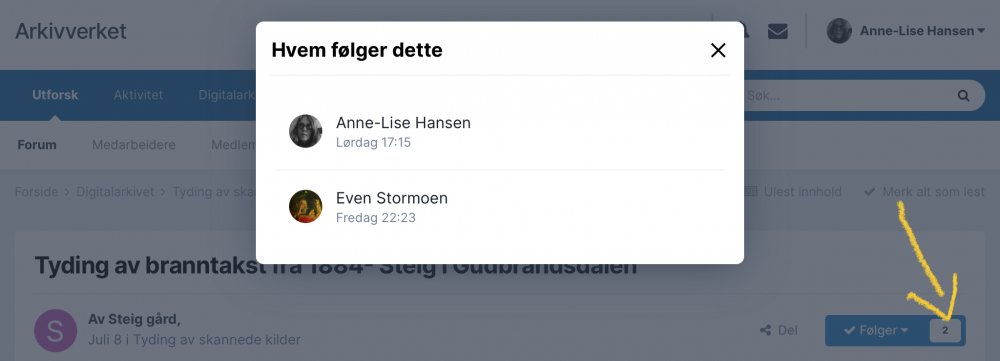Click the Forum submenu item
1000x361 pixels.
(37, 145)
